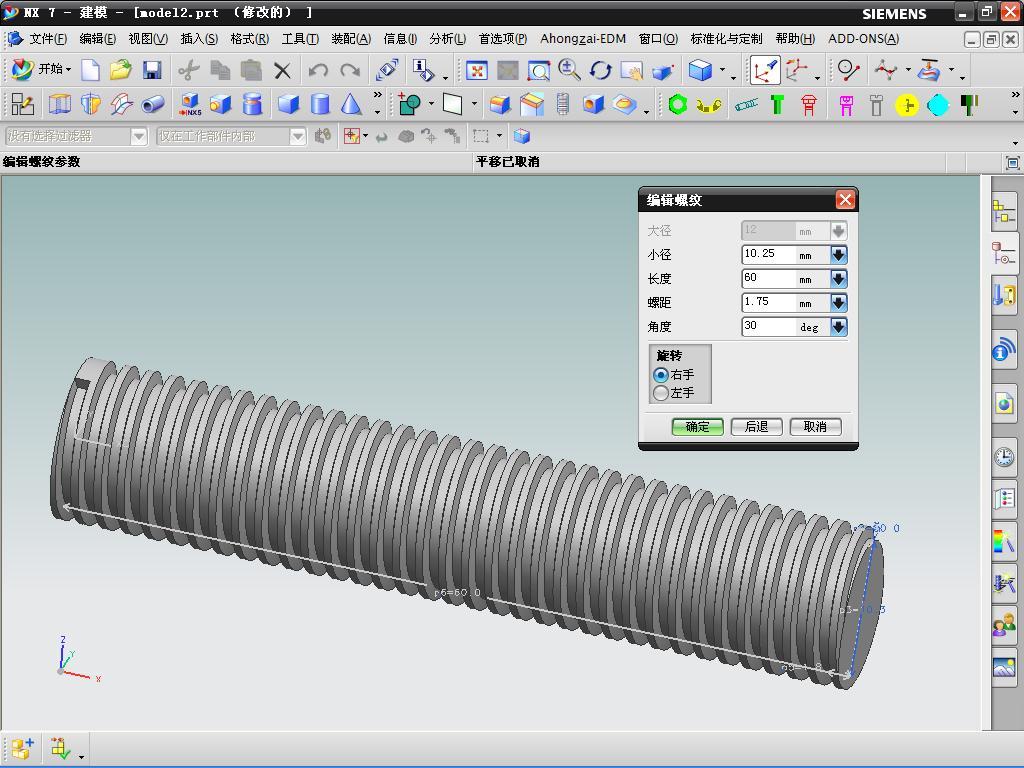Open the 长度 parameter dropdown arrow

click(839, 279)
